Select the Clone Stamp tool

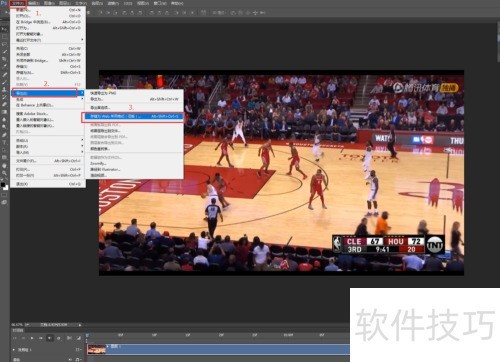(4, 90)
